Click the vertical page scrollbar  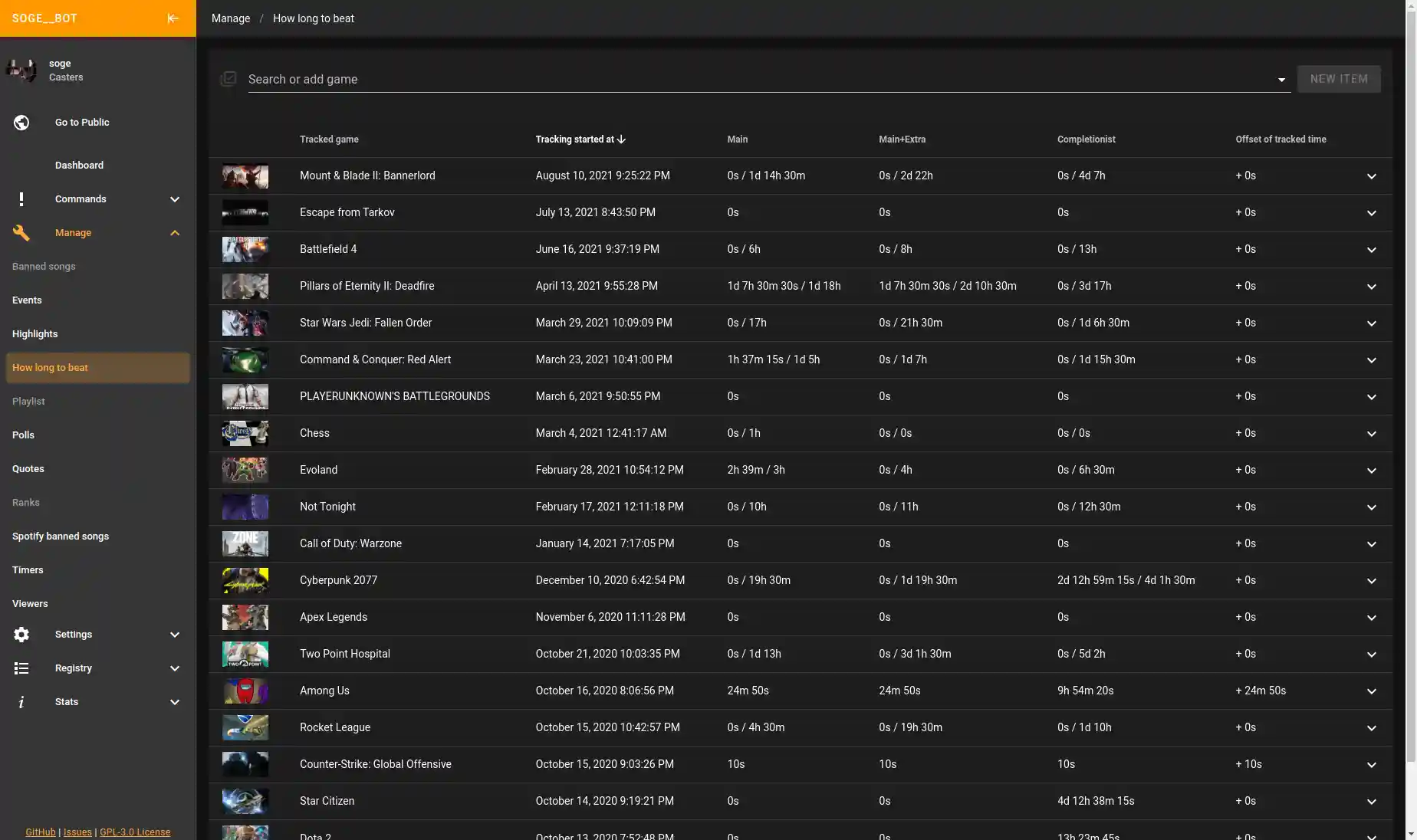coord(1411,383)
